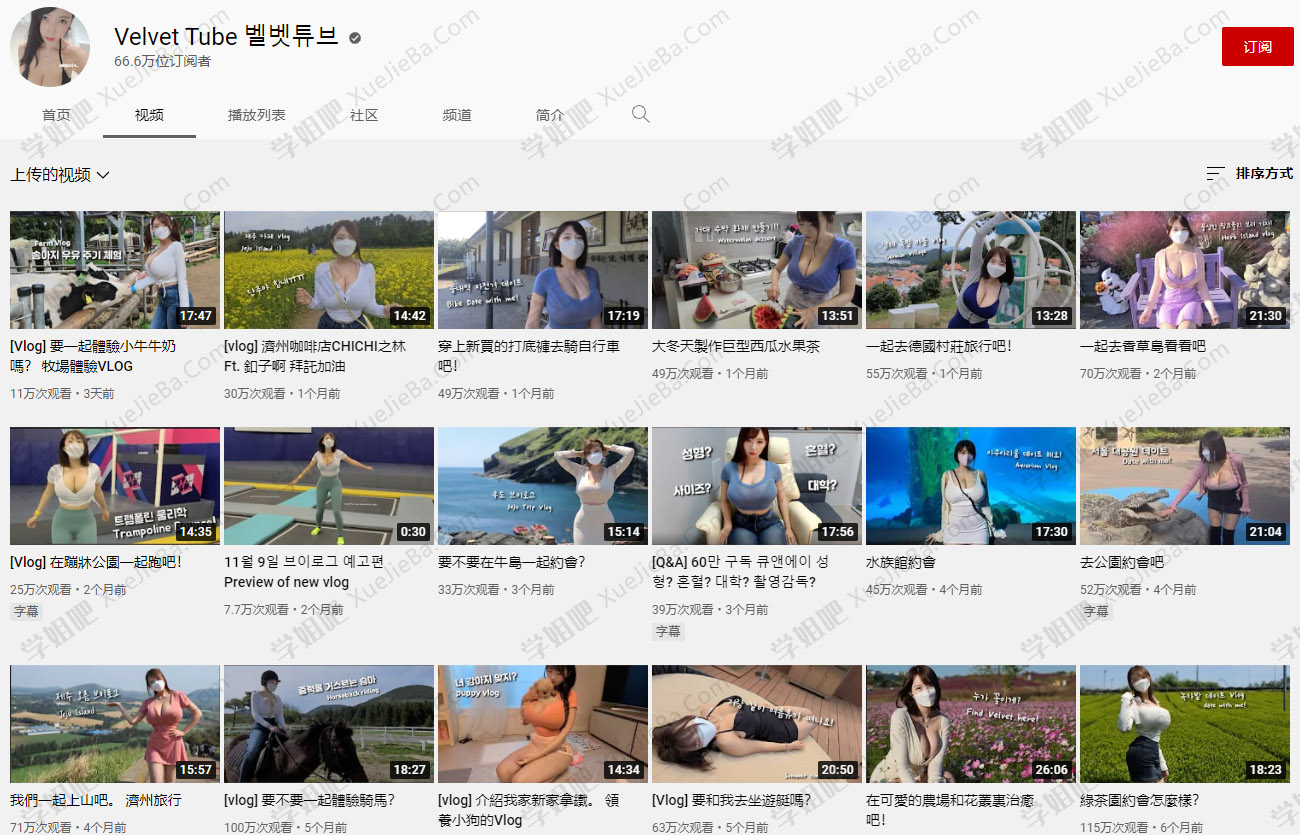Open the 14:35 trampoline park thumbnail
The height and width of the screenshot is (835, 1300).
pyautogui.click(x=115, y=486)
